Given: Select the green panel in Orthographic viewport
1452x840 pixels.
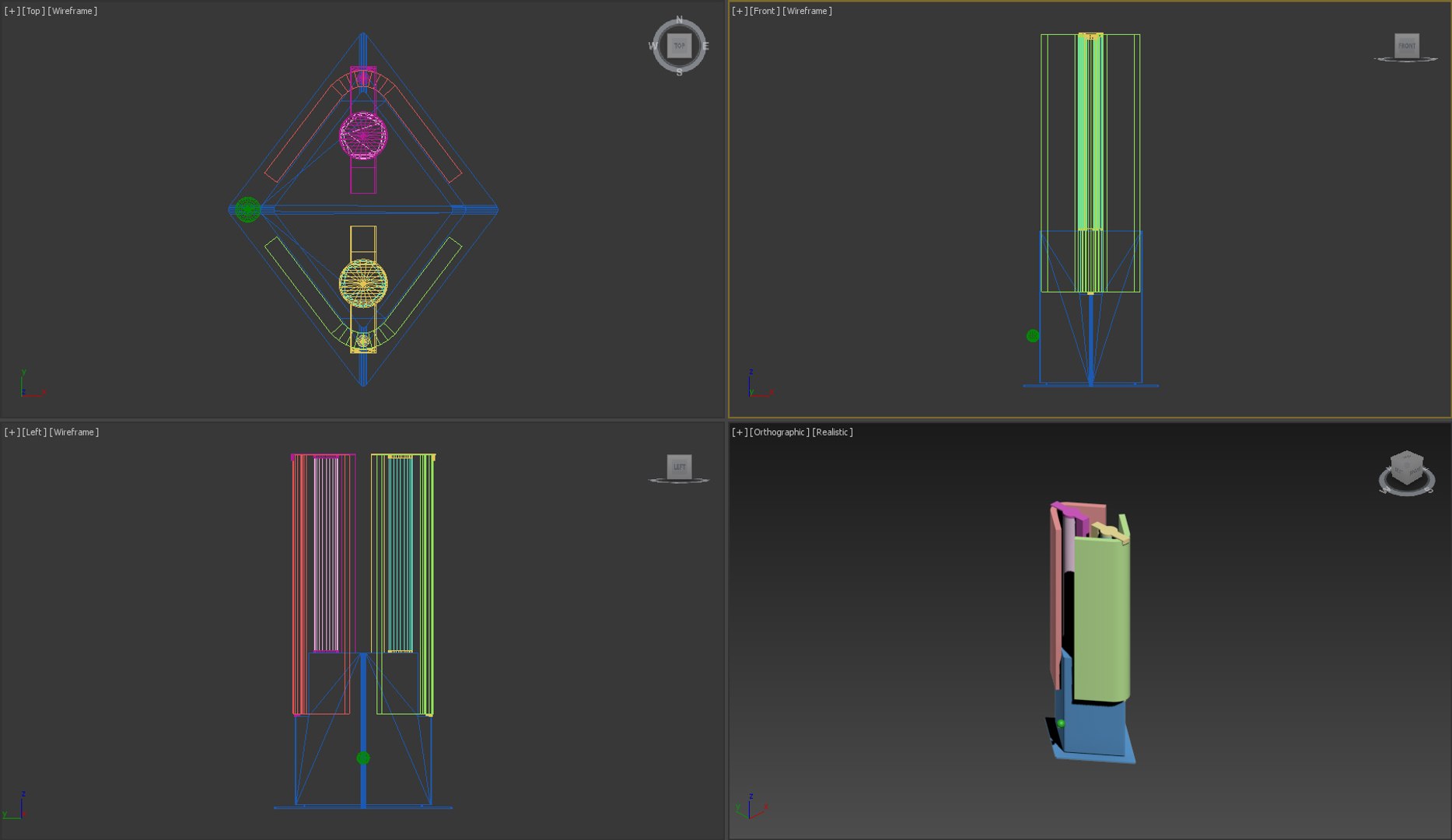Looking at the screenshot, I should pyautogui.click(x=1100, y=618).
